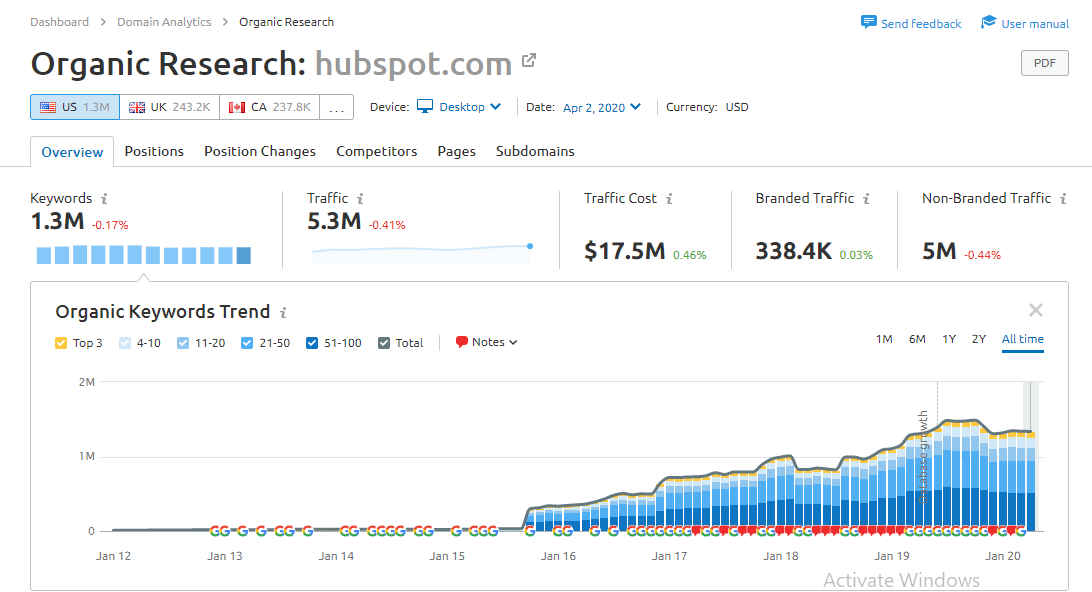Click the Keywords value 1.3M

tap(57, 221)
